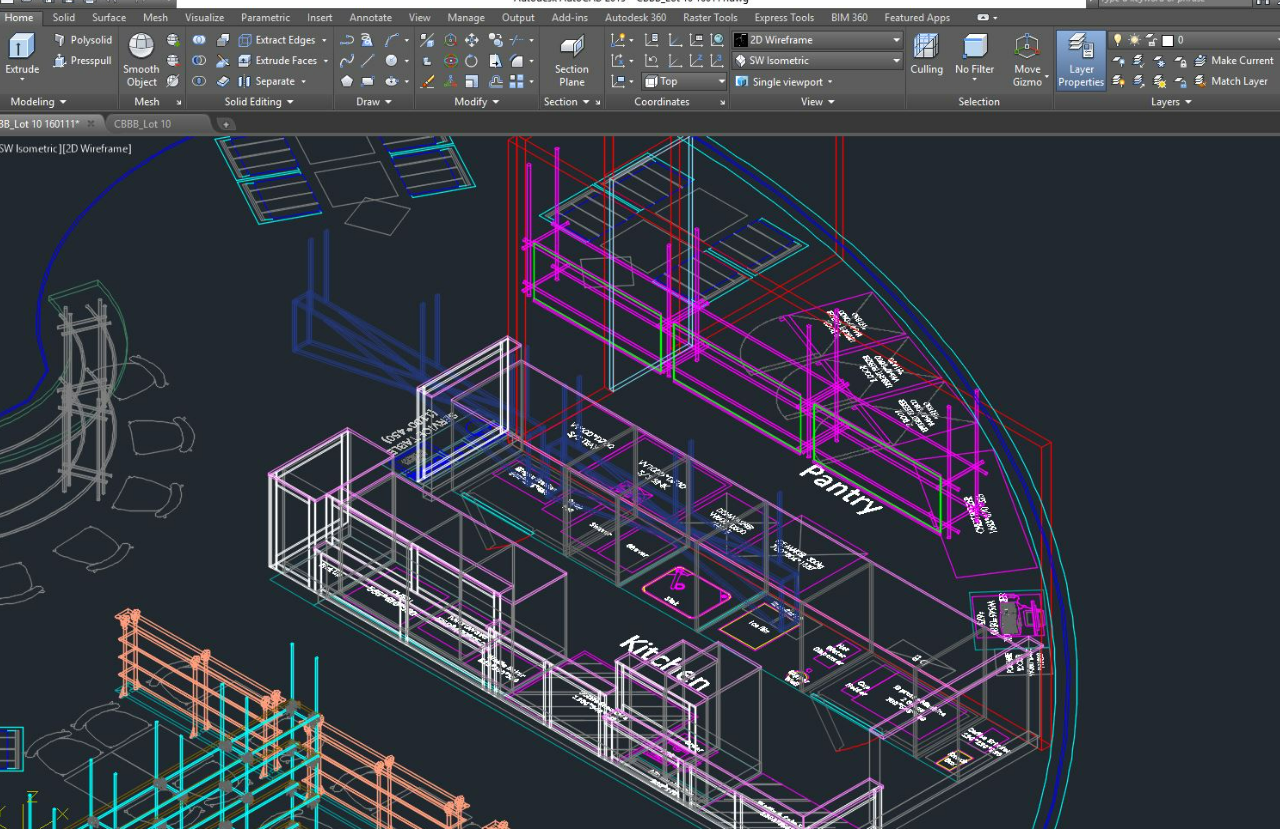Open the Top UCS dropdown

(684, 82)
